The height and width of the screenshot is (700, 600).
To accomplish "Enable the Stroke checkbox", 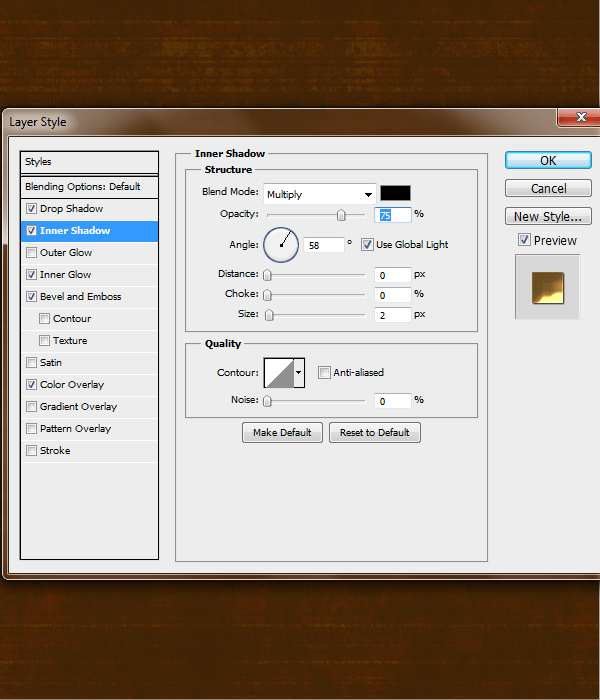I will (x=31, y=450).
